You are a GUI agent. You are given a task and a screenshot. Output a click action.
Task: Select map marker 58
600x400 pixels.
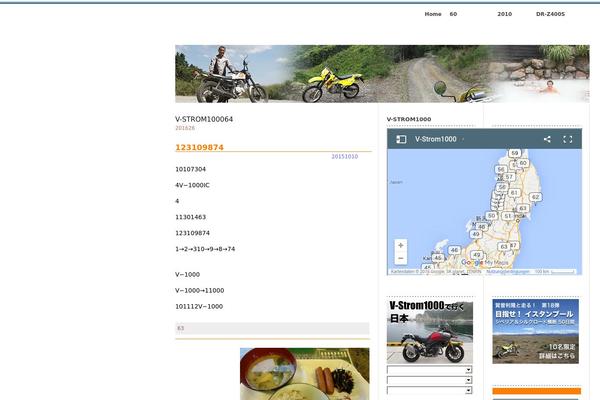502,187
